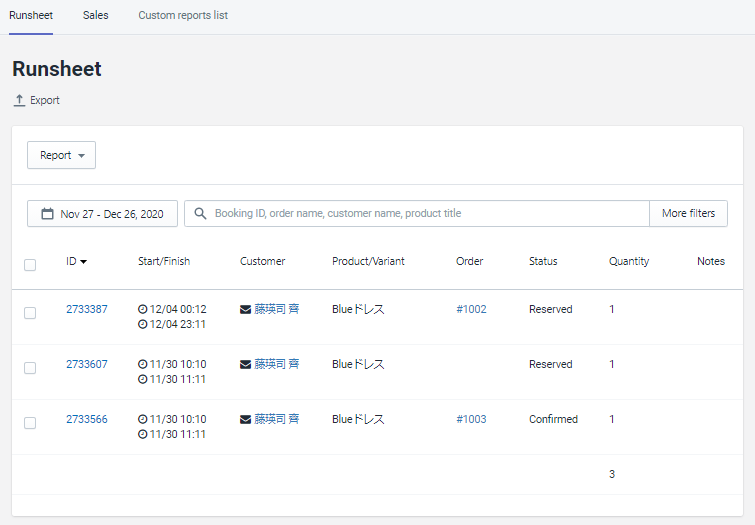The width and height of the screenshot is (755, 525).
Task: Expand More filters
Action: pos(688,214)
